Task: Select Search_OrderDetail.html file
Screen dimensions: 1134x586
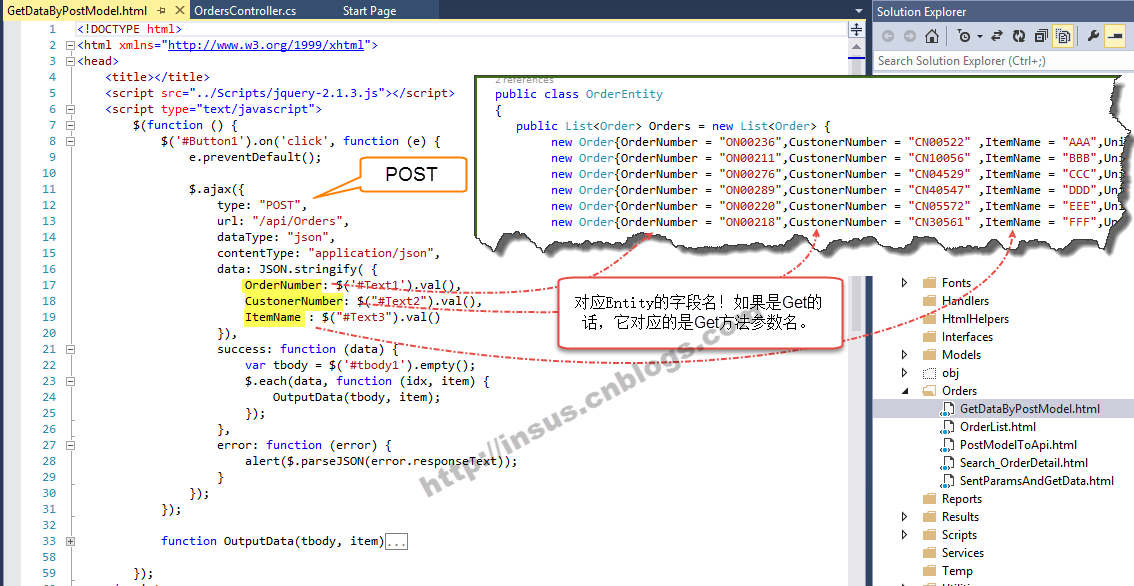Action: click(x=1023, y=463)
